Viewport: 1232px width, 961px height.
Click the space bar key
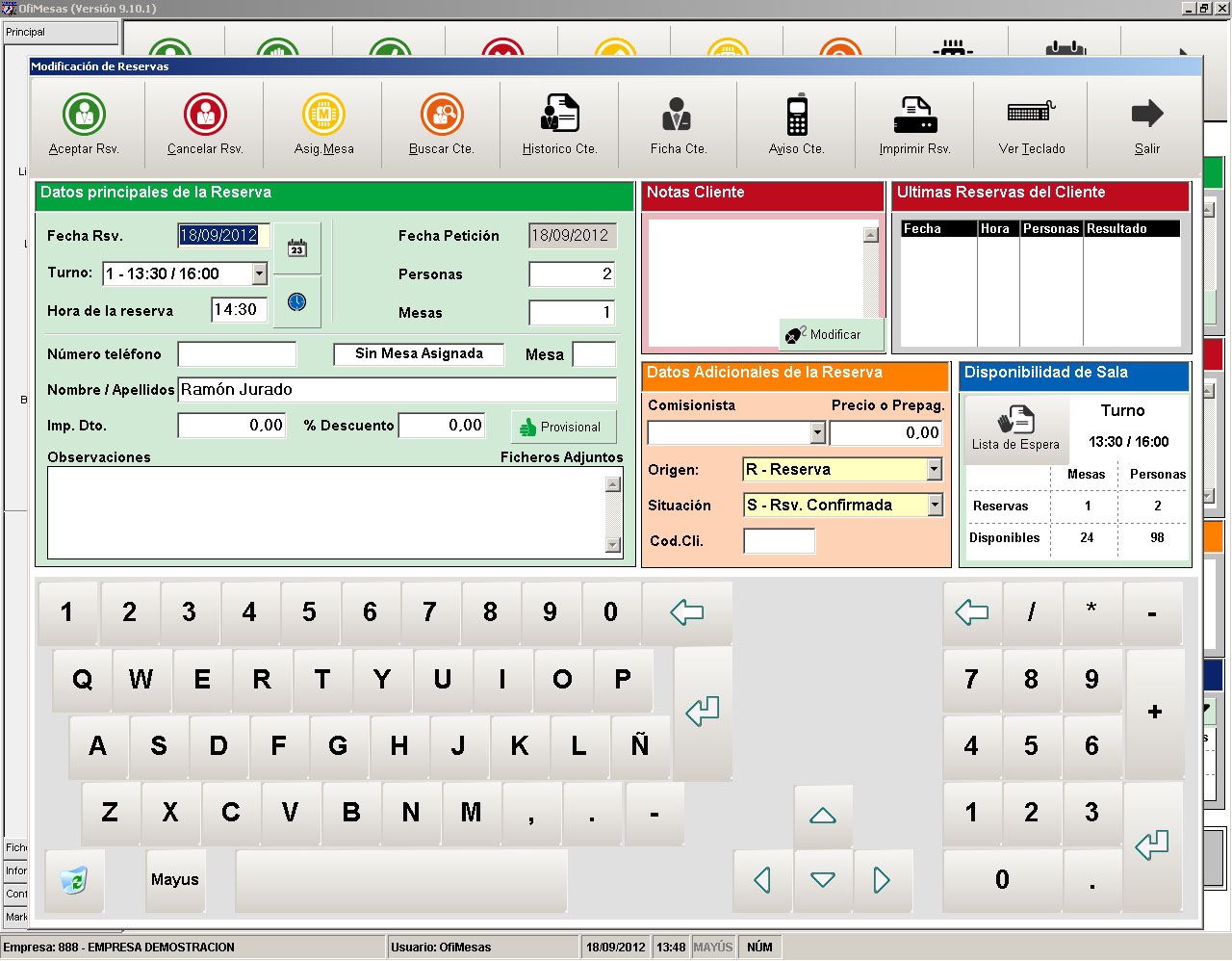tap(401, 880)
